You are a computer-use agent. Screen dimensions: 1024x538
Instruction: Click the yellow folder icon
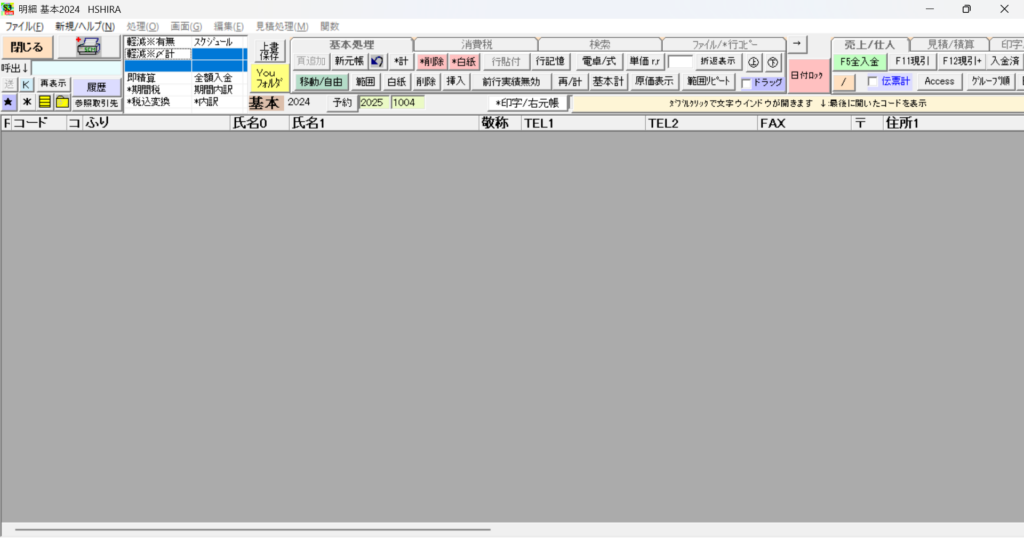62,102
